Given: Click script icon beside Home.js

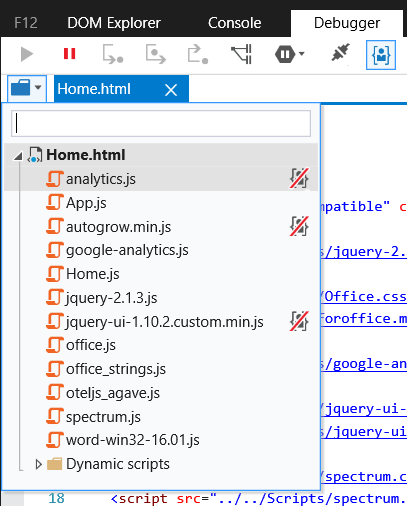Looking at the screenshot, I should pos(55,274).
